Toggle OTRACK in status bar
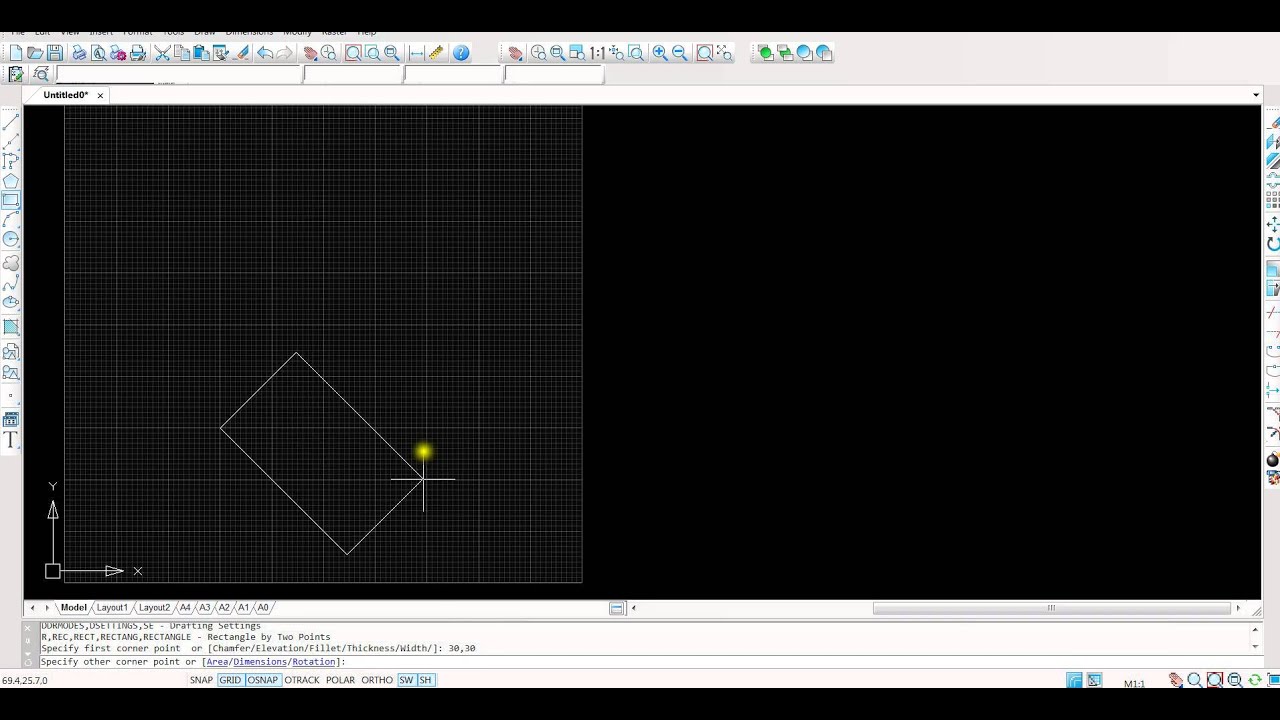The image size is (1280, 720). 302,680
